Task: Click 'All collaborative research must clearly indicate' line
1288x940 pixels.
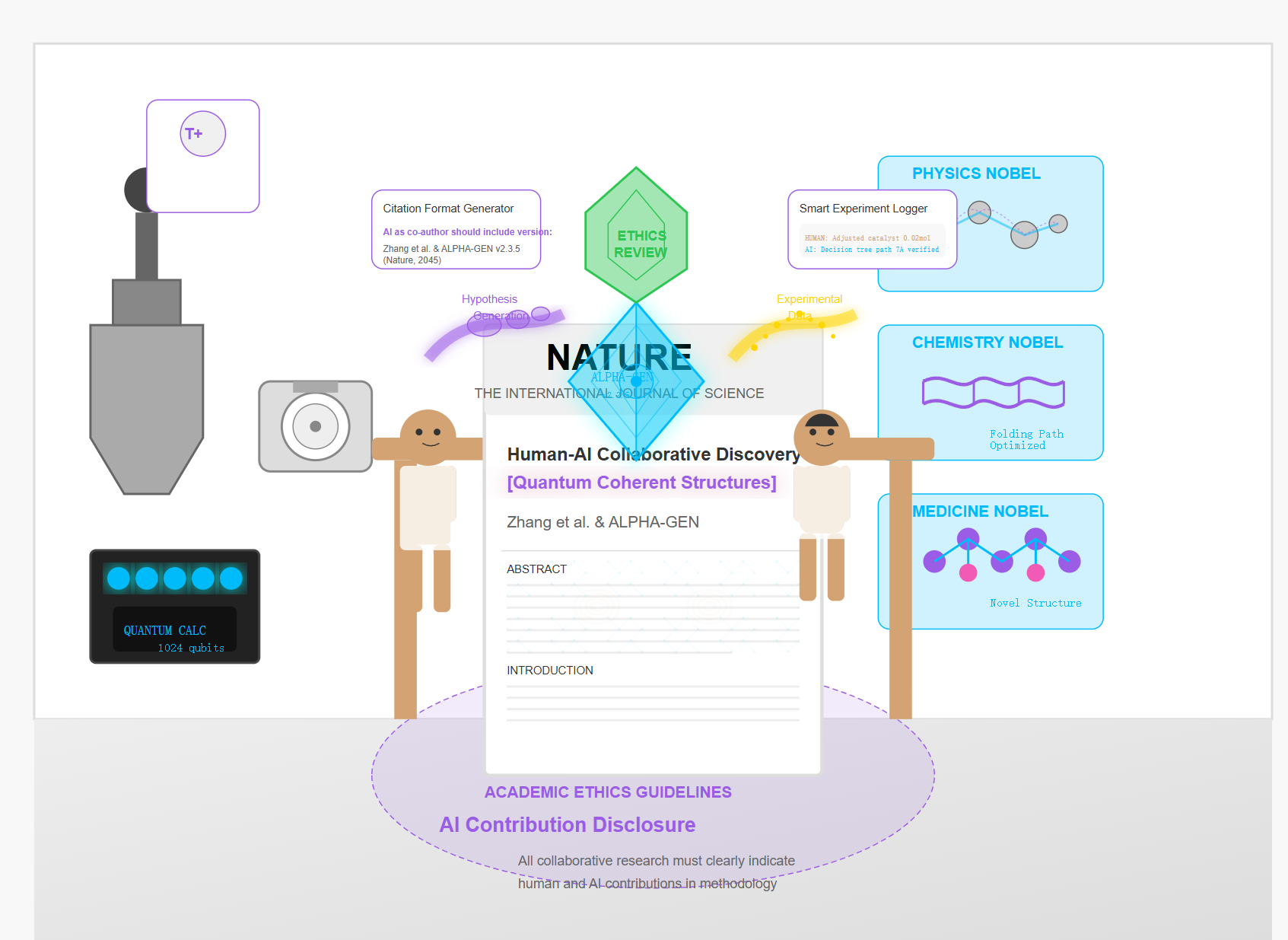Action: point(657,861)
